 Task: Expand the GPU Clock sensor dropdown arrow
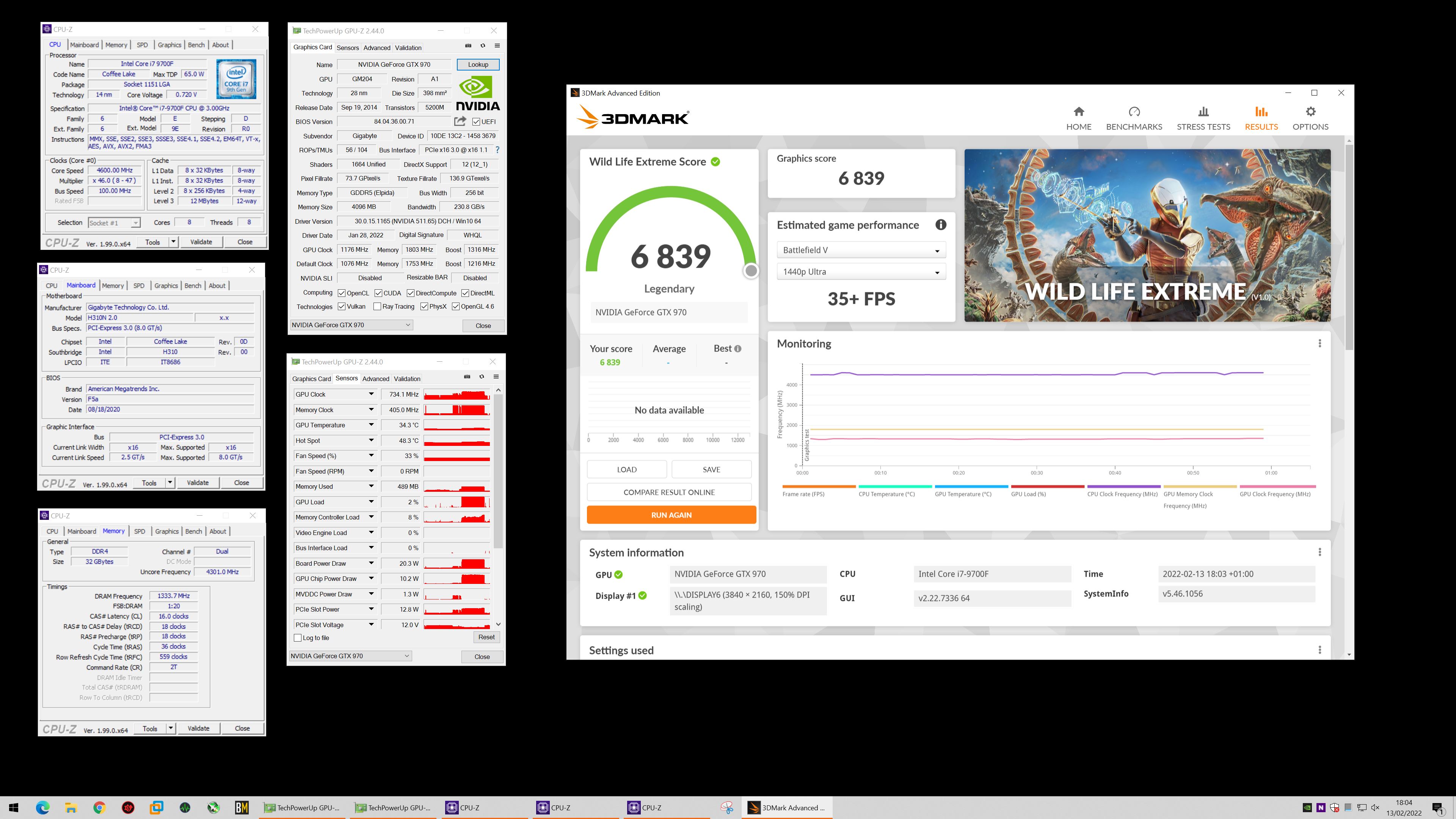pyautogui.click(x=371, y=394)
